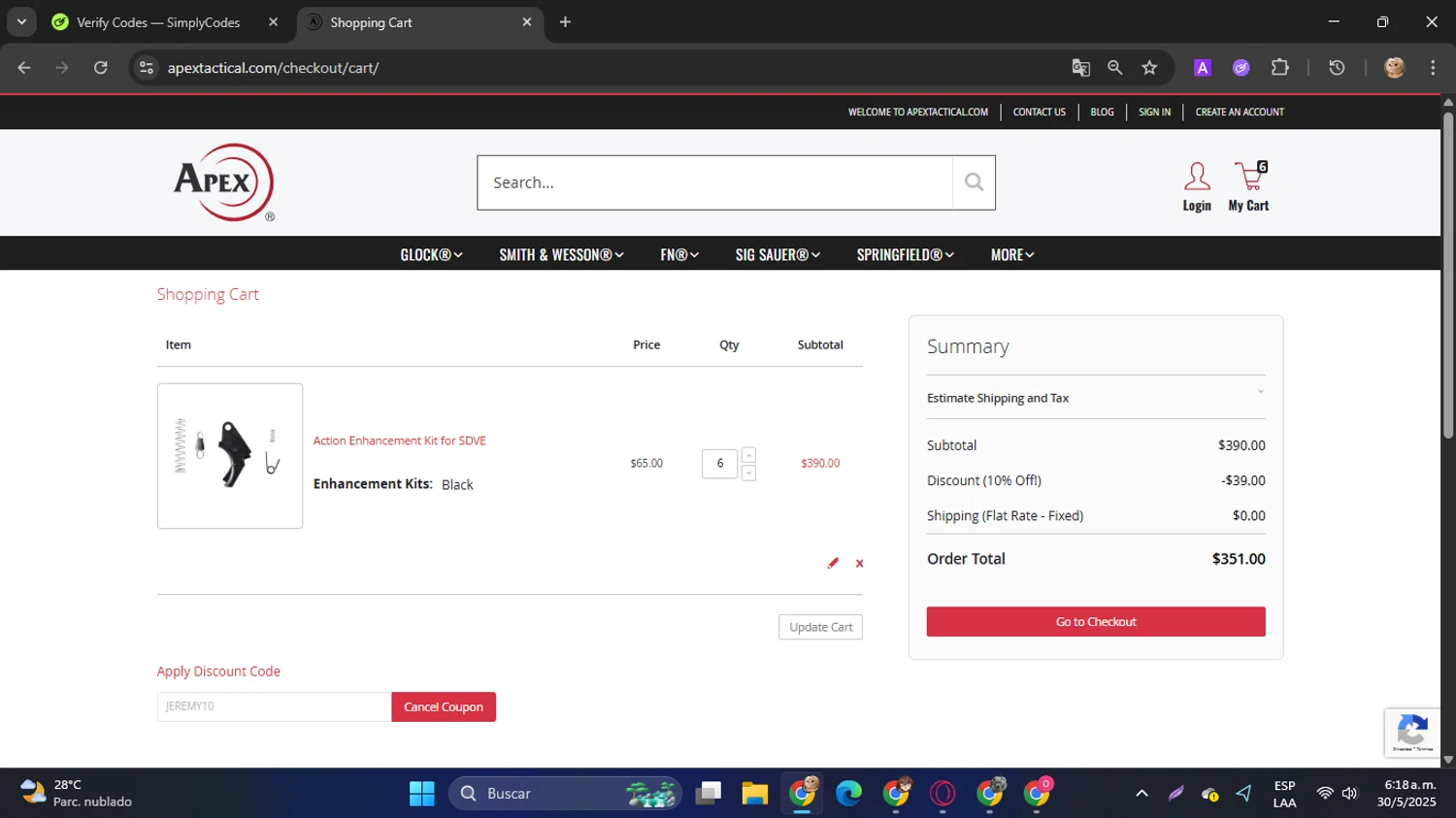Click the site information icon
This screenshot has height=818, width=1456.
(147, 67)
